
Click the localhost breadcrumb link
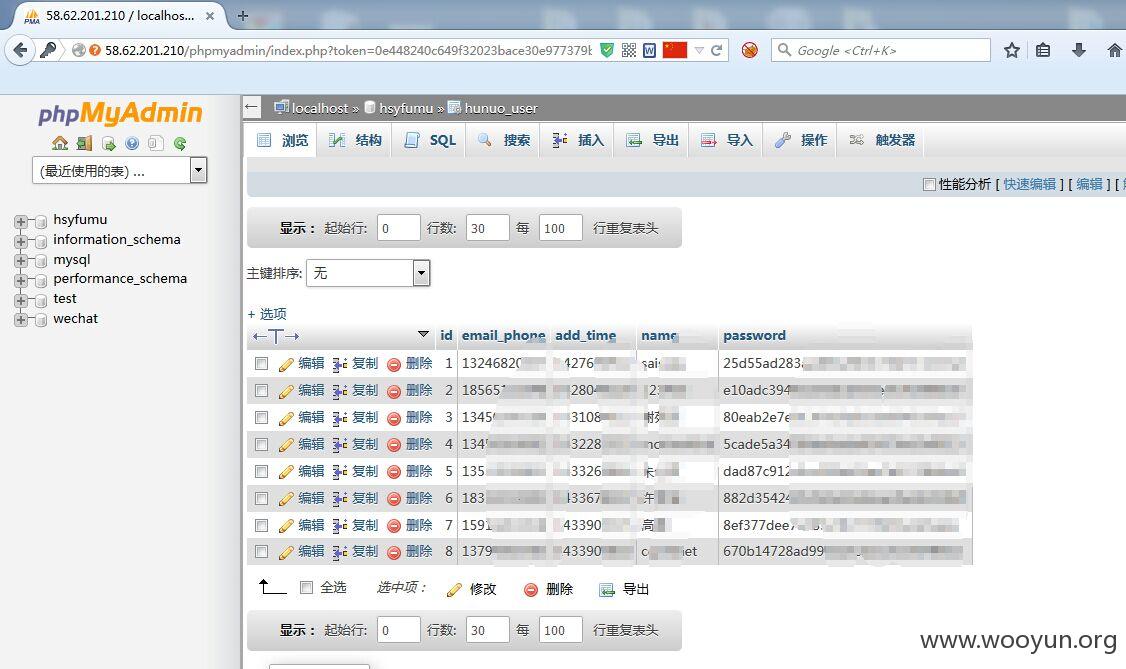click(320, 108)
